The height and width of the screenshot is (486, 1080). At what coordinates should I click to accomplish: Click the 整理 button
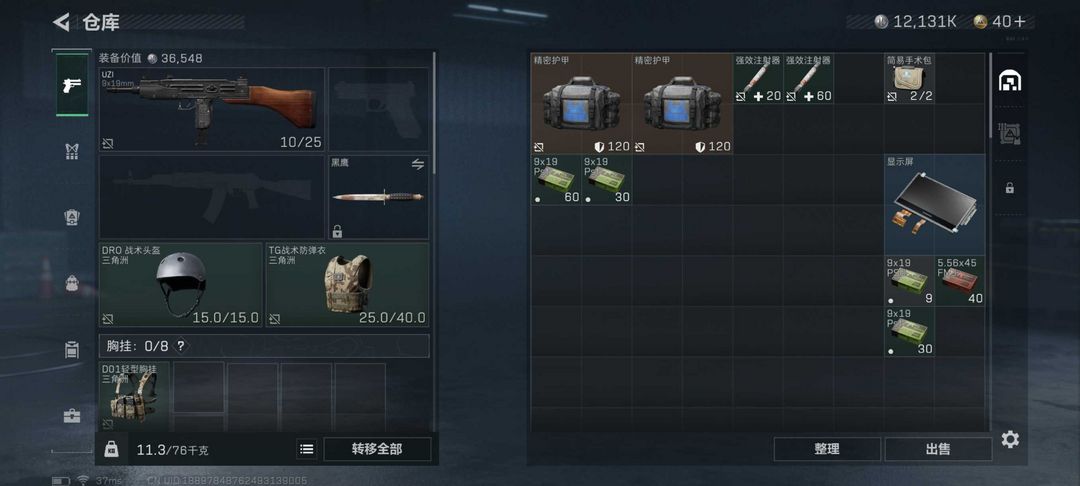[827, 449]
